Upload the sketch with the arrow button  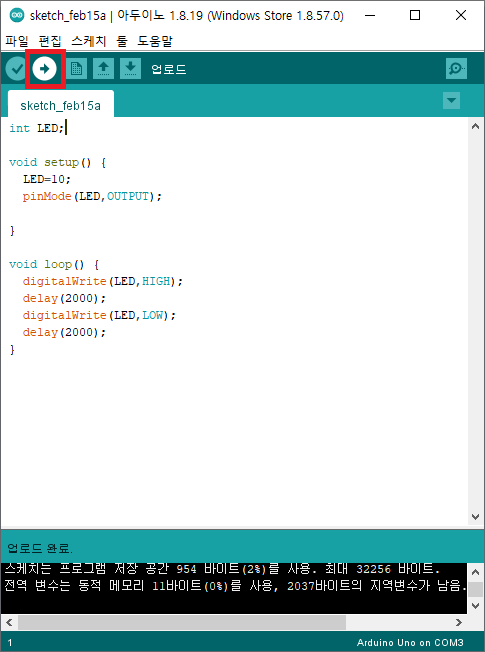point(45,69)
